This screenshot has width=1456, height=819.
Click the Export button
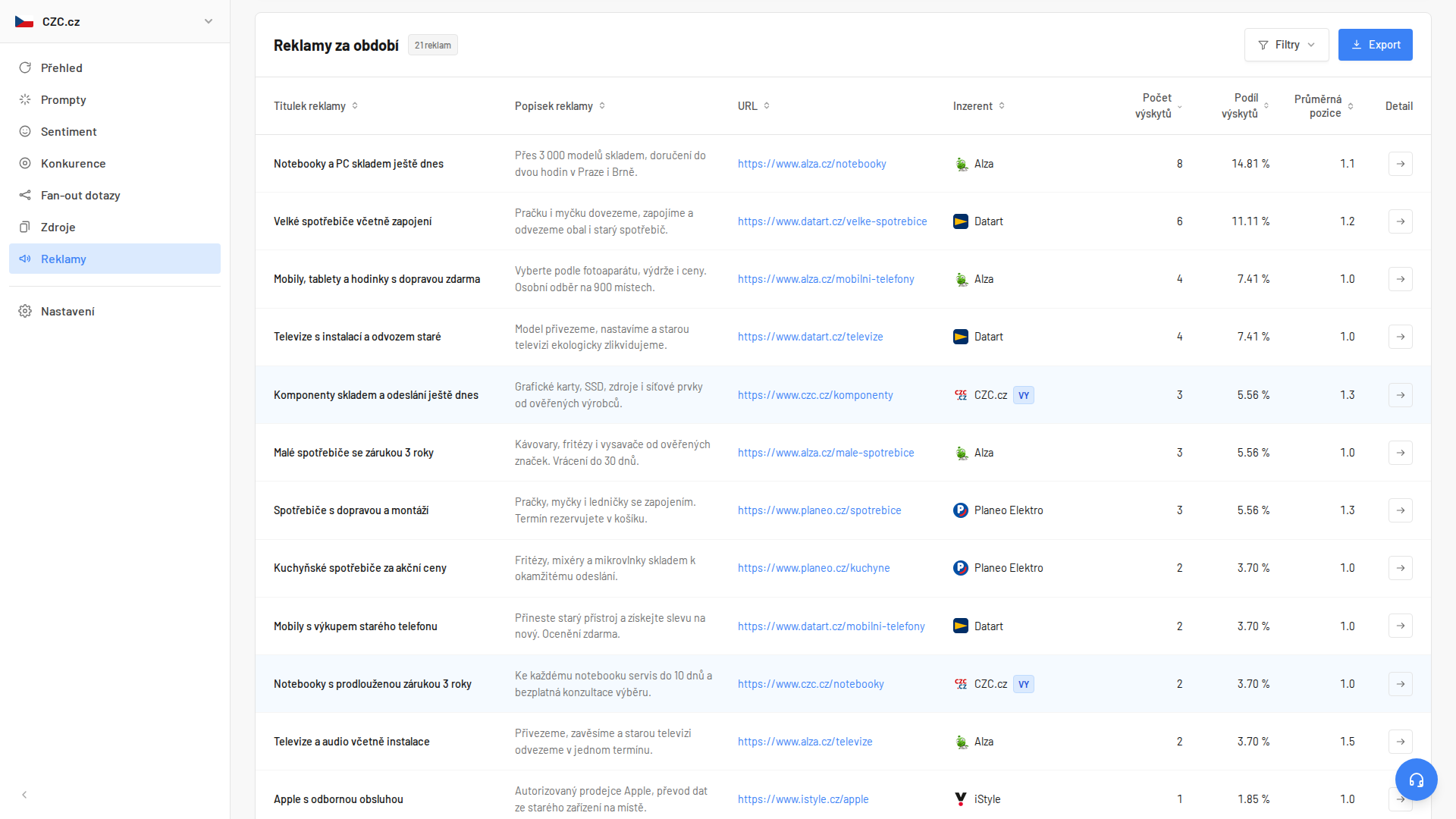pyautogui.click(x=1375, y=45)
